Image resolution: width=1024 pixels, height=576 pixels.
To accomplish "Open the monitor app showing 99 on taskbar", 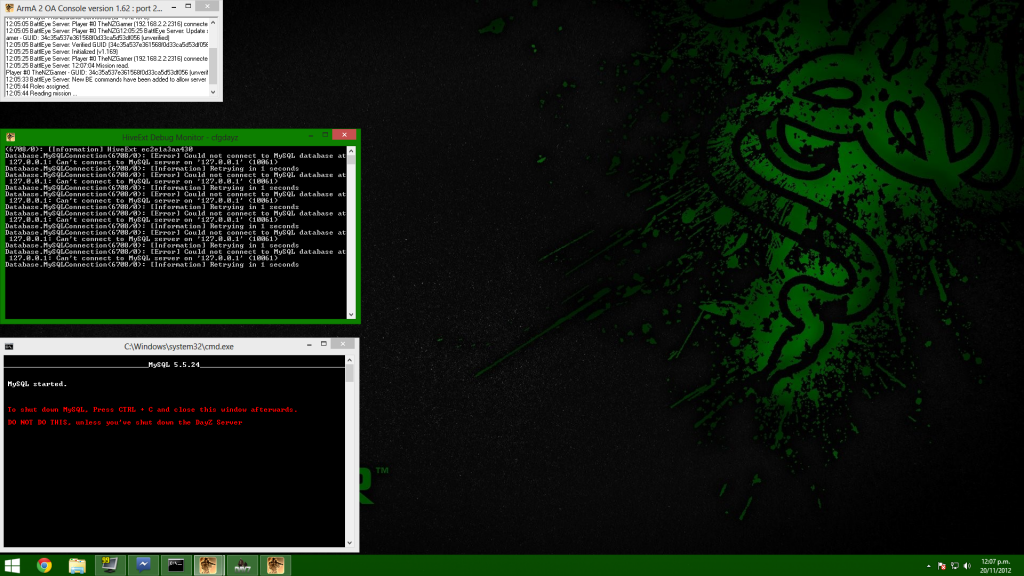I will coord(110,566).
